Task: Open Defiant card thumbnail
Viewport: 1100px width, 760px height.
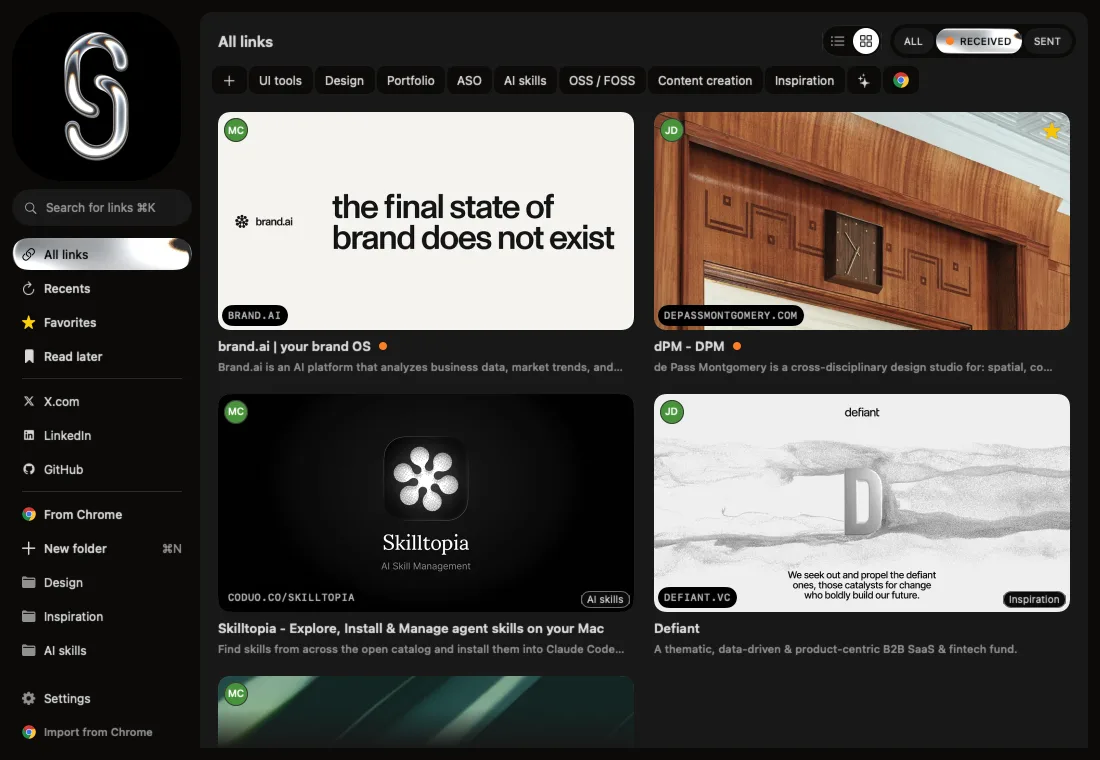Action: [861, 502]
